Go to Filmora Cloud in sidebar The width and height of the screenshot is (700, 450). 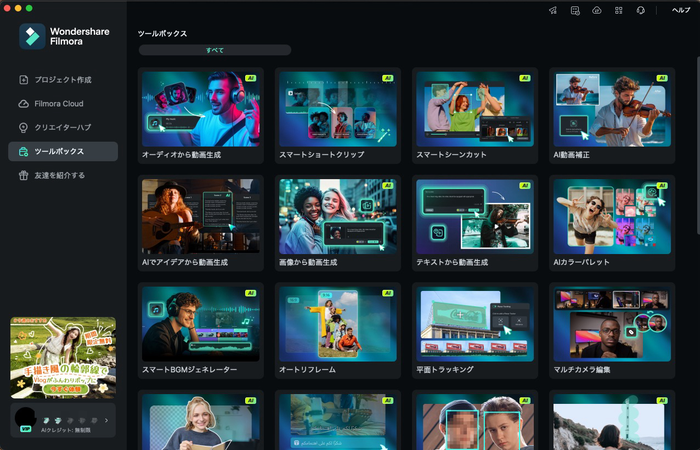pos(59,103)
